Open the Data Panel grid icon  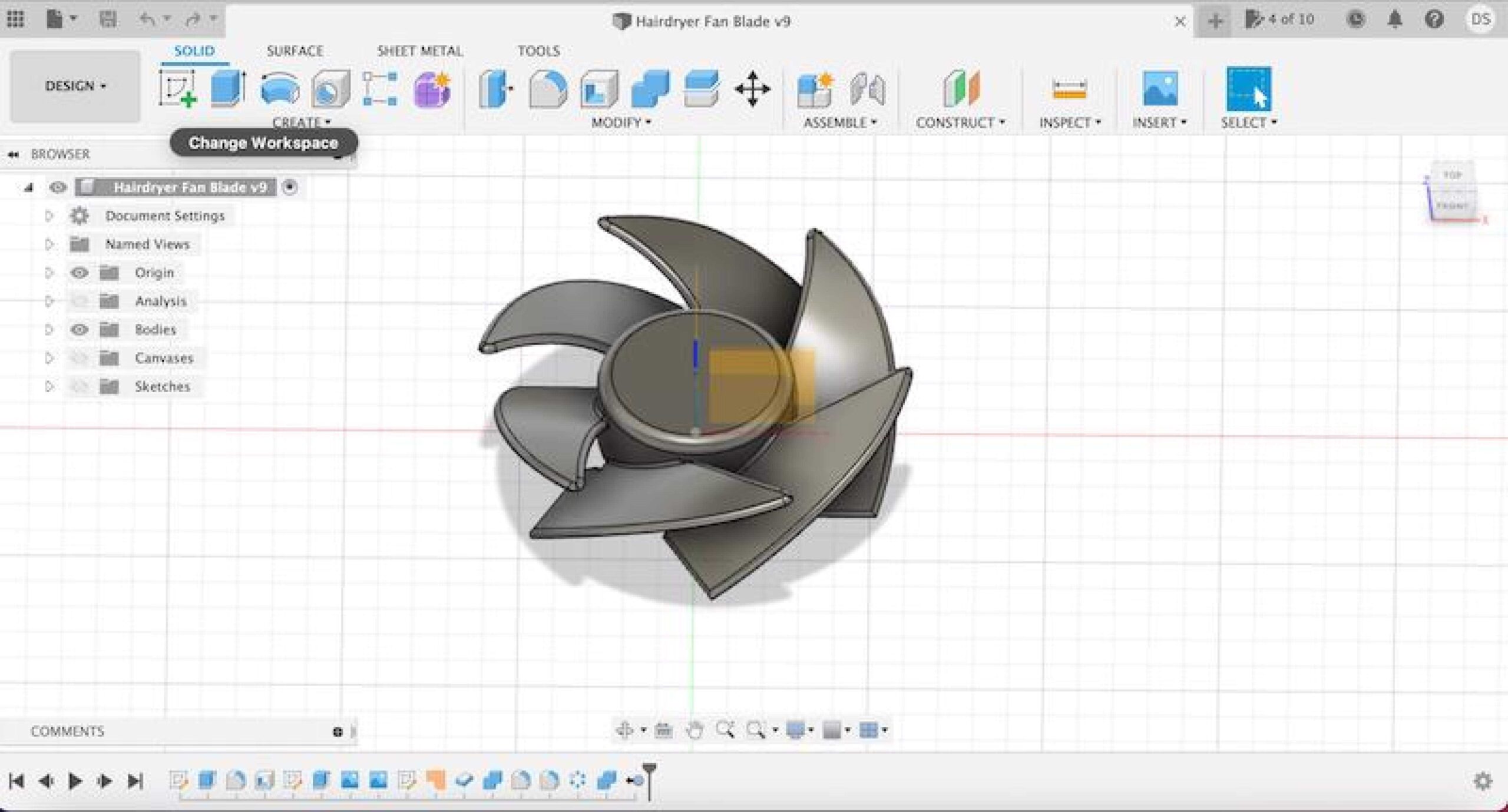16,19
